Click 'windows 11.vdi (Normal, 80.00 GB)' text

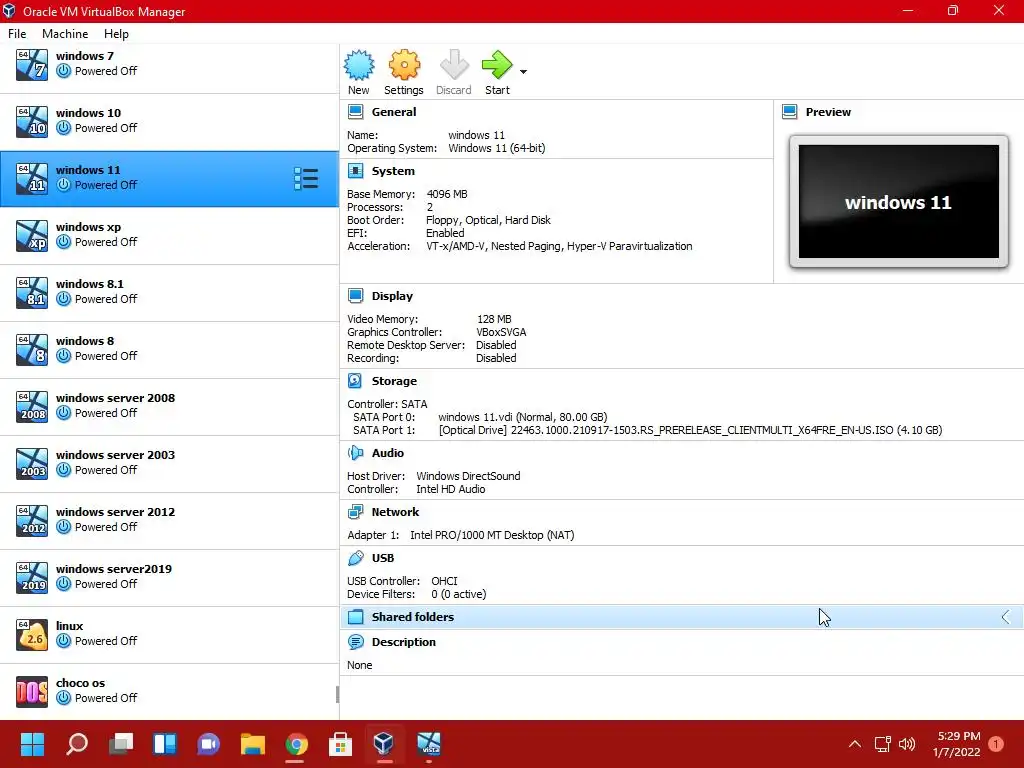click(522, 417)
